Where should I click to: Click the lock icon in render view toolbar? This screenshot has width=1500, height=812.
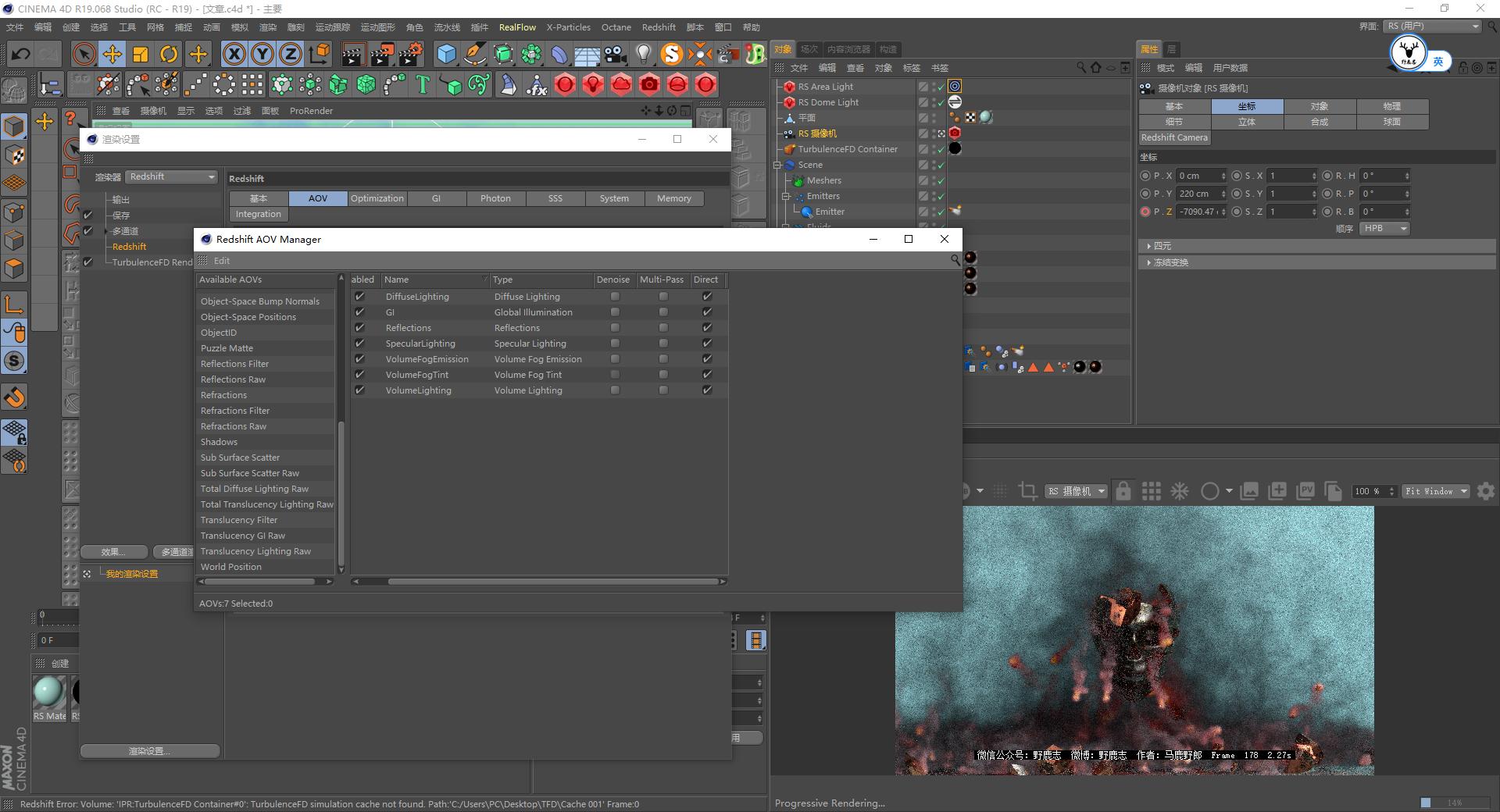click(1123, 491)
